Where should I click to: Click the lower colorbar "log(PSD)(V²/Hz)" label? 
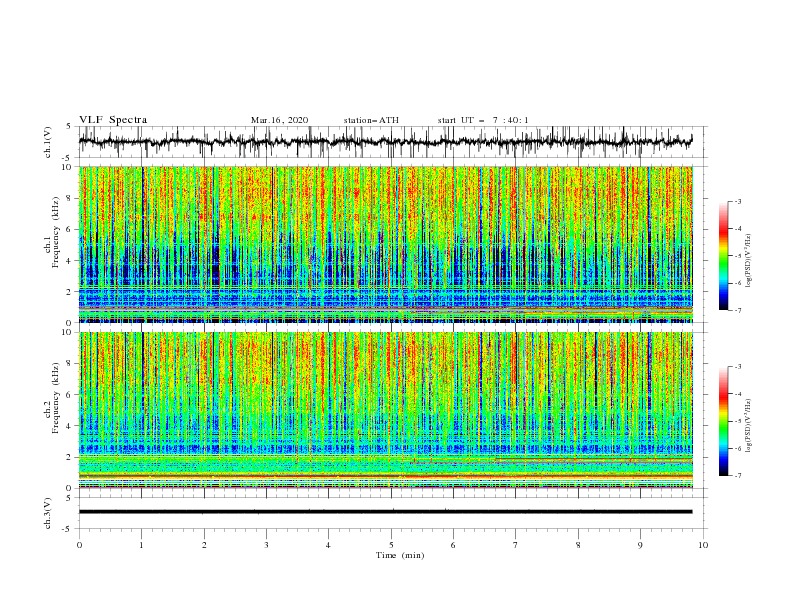749,426
